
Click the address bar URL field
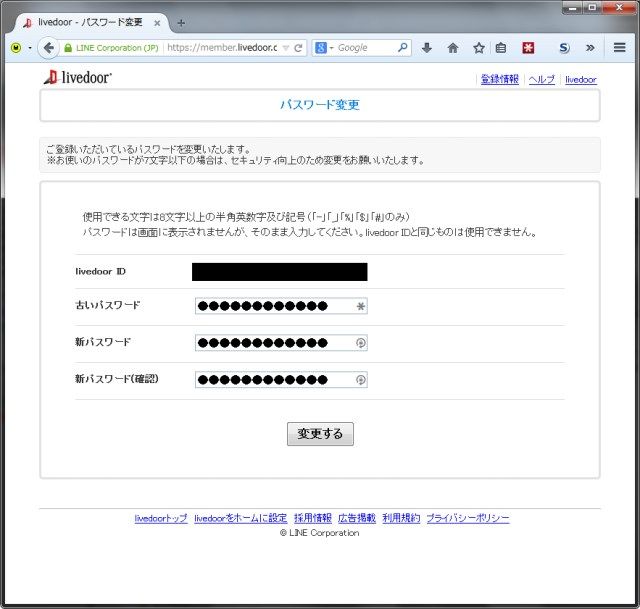click(222, 48)
